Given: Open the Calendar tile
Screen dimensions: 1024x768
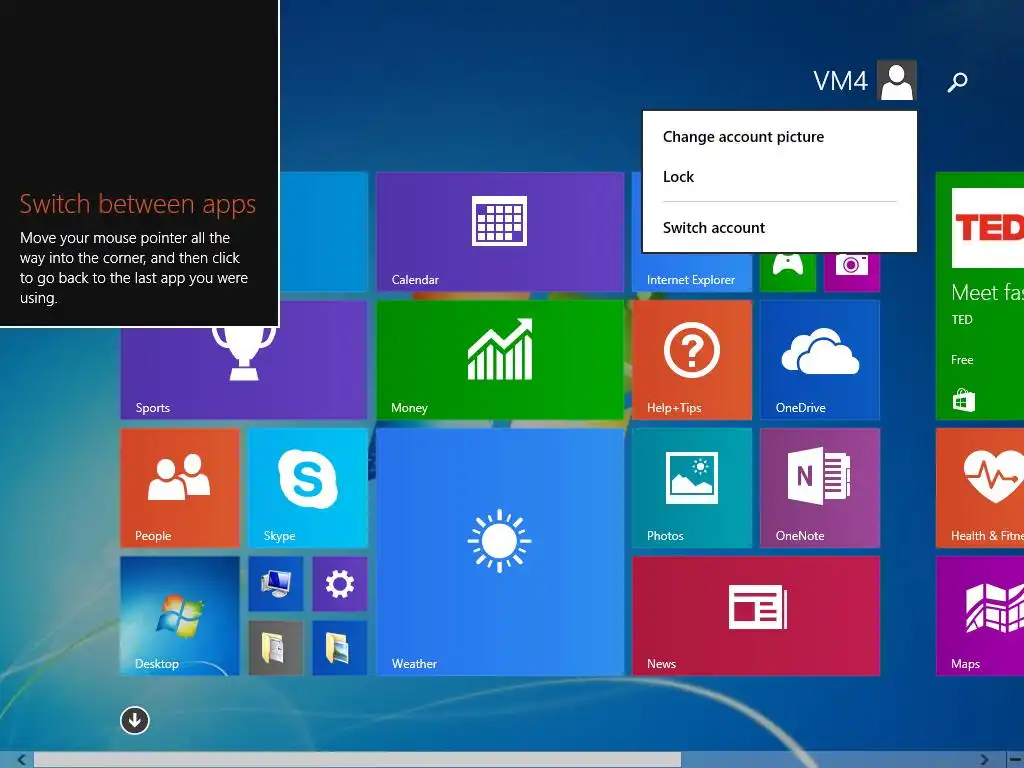Looking at the screenshot, I should pyautogui.click(x=500, y=232).
